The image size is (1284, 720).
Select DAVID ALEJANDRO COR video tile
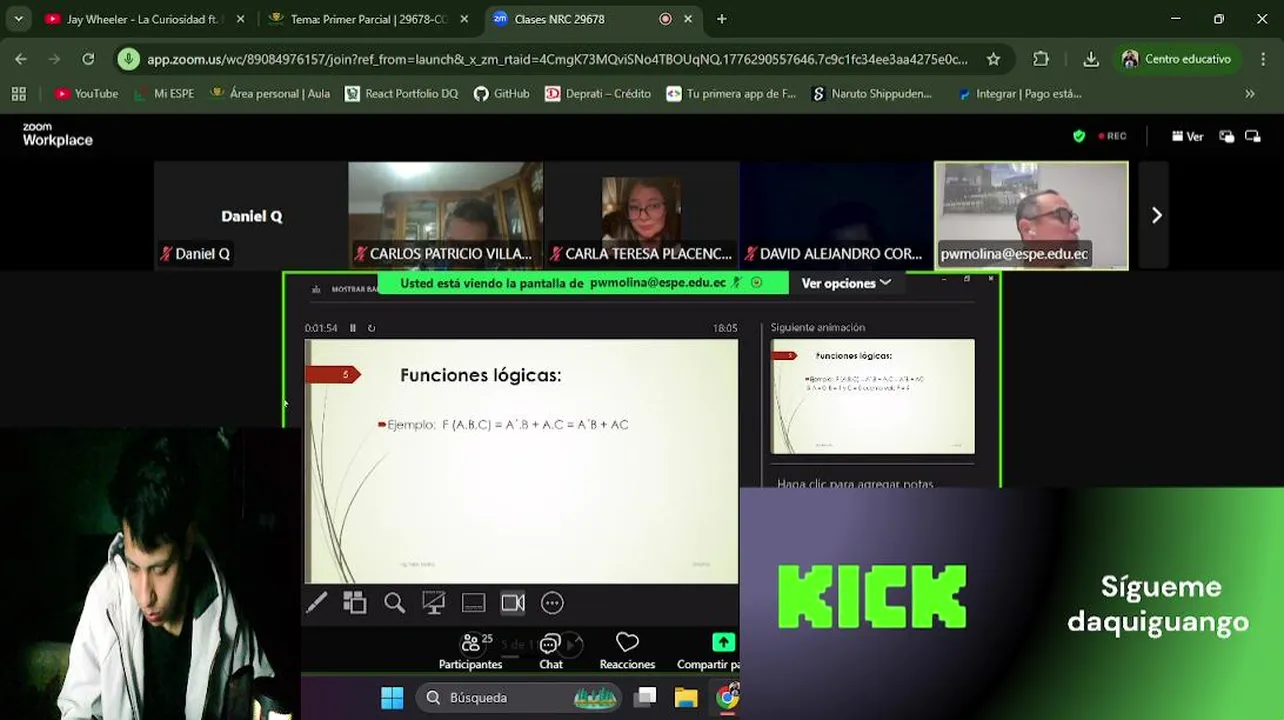pos(836,215)
